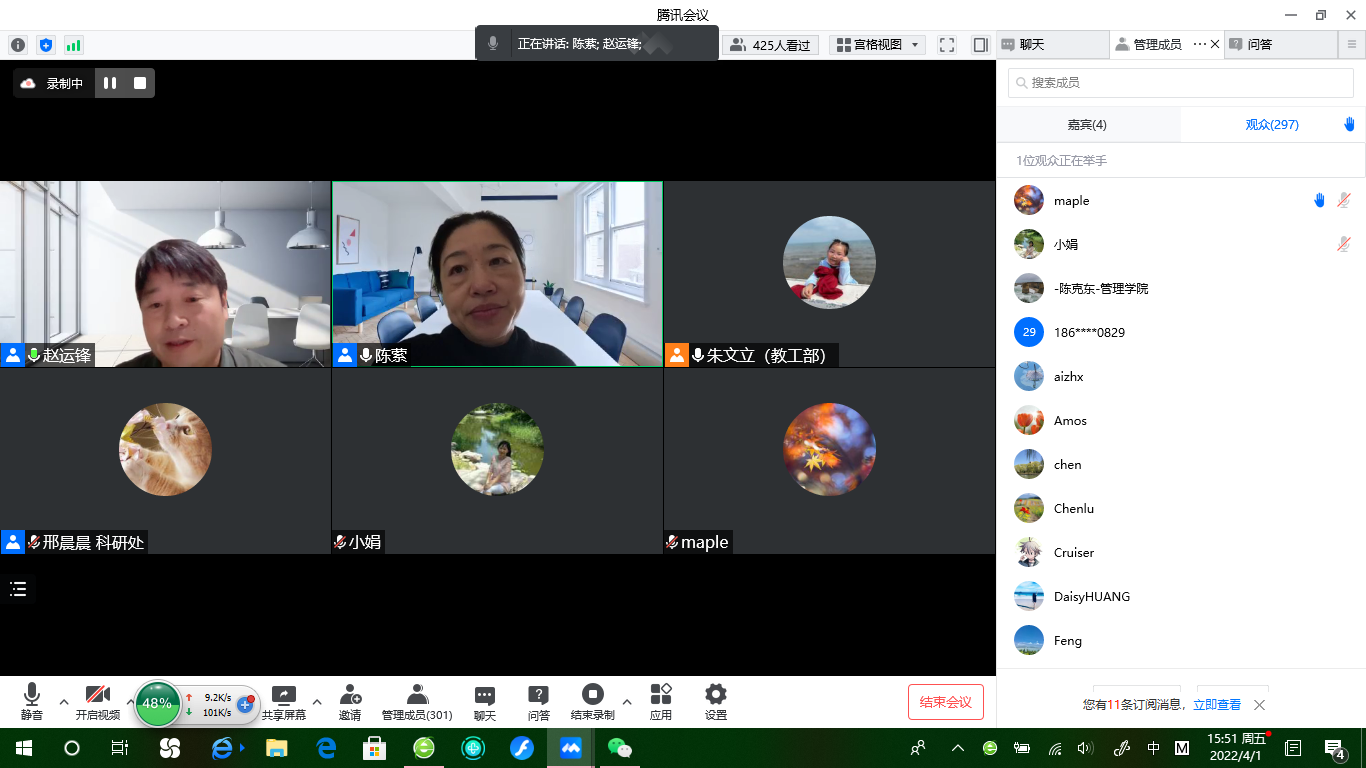This screenshot has height=768, width=1366.
Task: Open the apps (应用) icon
Action: click(661, 695)
